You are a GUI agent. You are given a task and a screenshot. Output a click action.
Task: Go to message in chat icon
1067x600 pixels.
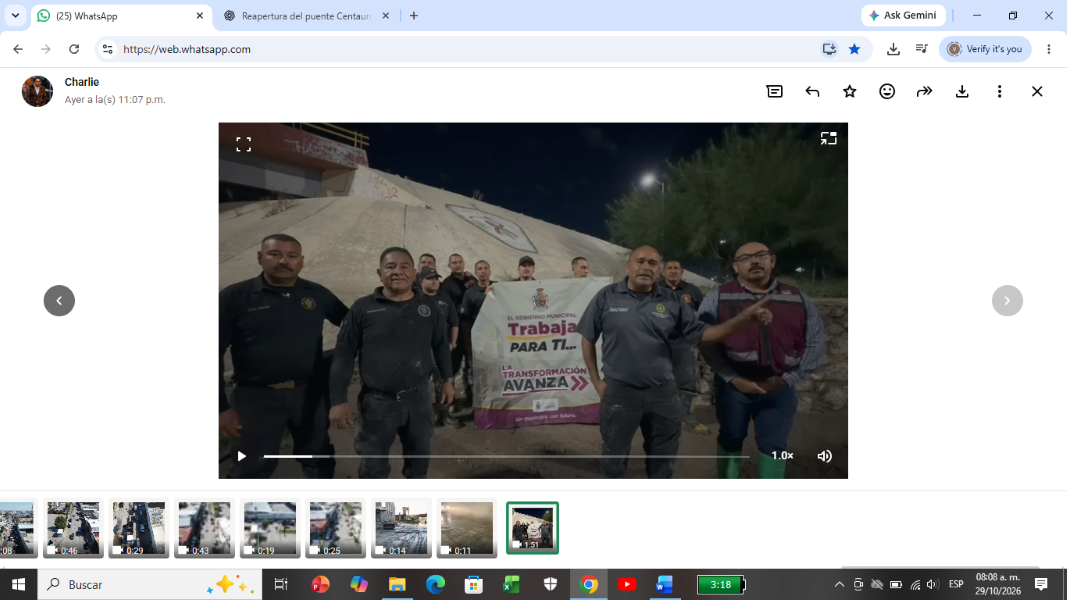774,91
